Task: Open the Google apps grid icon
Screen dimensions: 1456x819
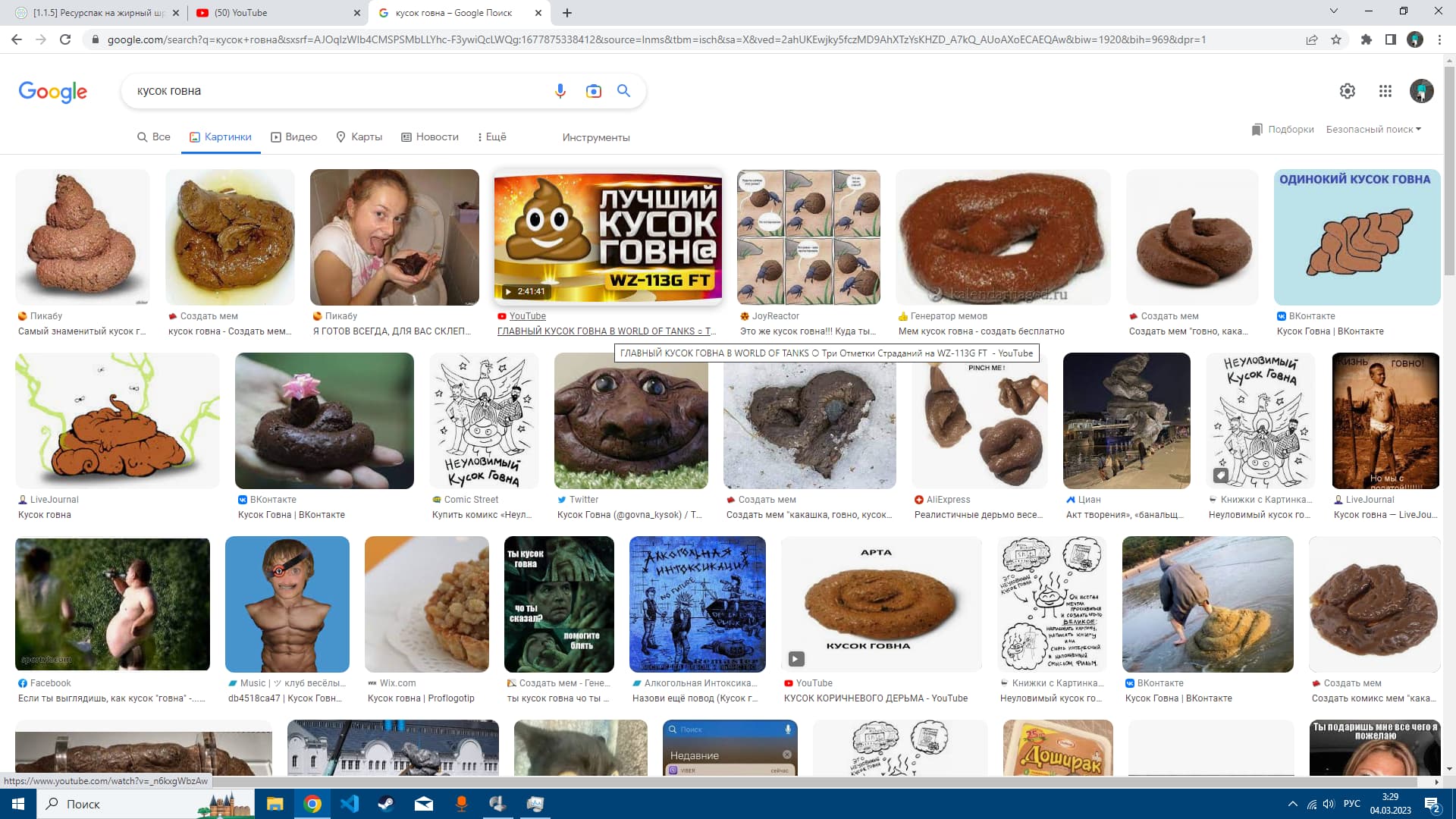Action: (x=1385, y=91)
